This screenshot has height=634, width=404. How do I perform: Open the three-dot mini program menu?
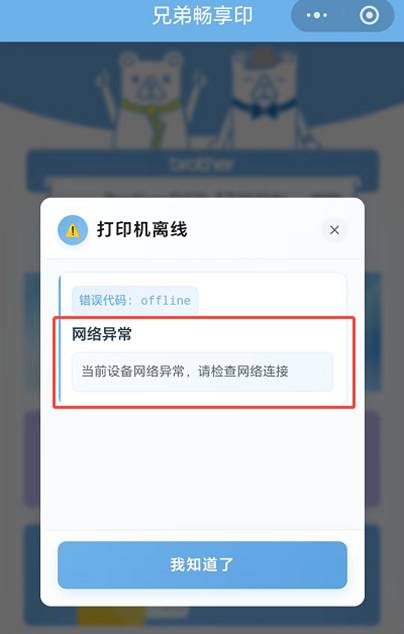317,15
